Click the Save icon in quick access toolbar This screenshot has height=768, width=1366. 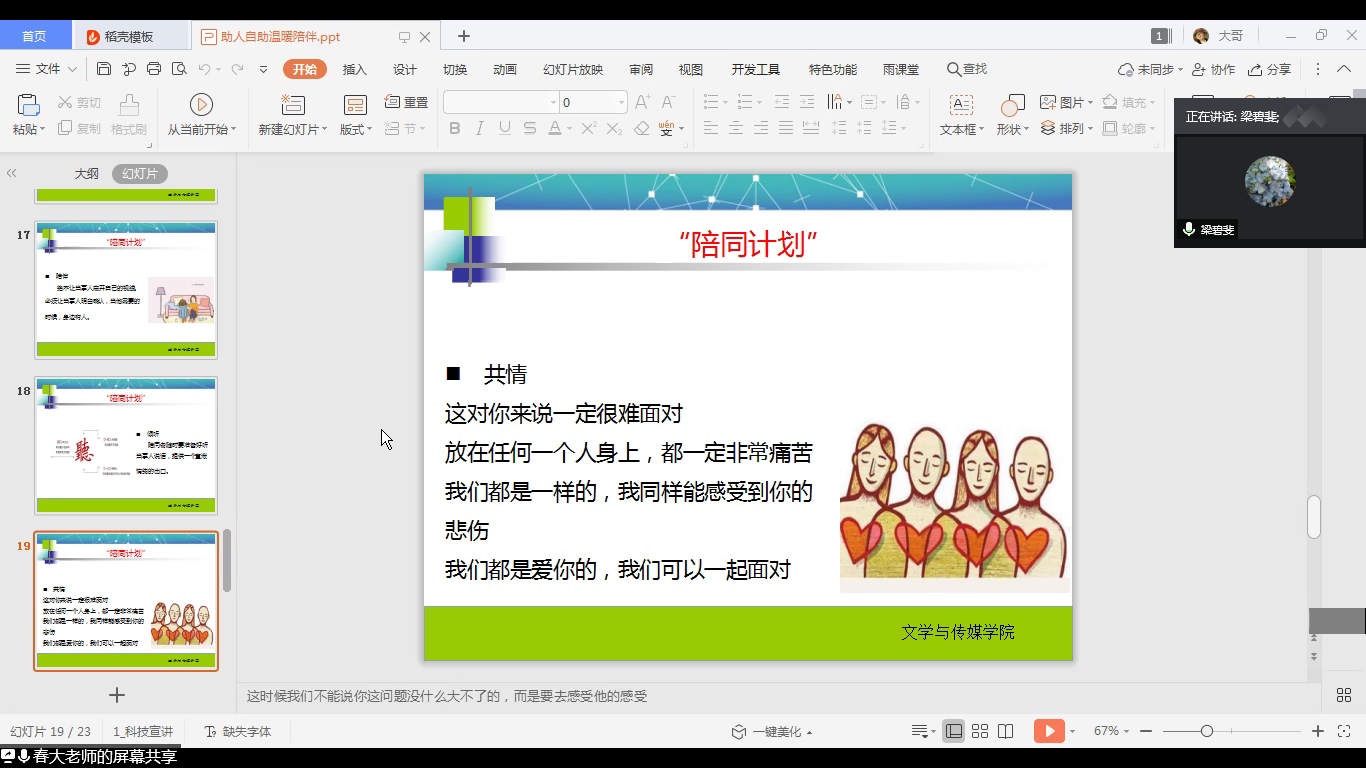(x=104, y=69)
